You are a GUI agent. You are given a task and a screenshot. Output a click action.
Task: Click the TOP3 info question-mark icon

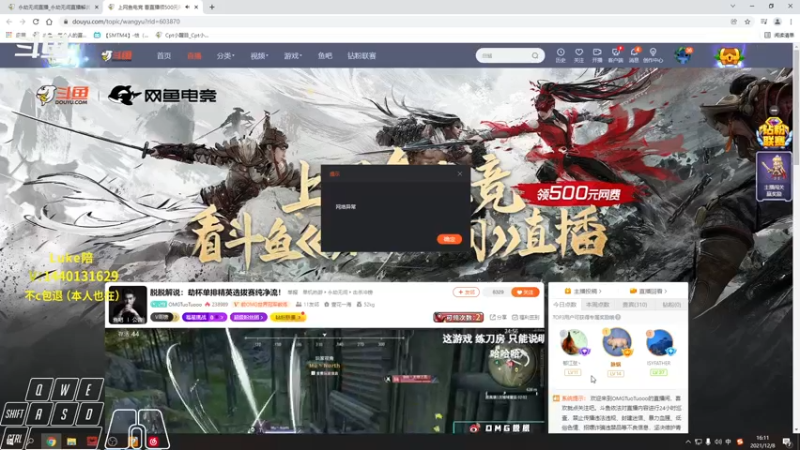click(x=618, y=317)
